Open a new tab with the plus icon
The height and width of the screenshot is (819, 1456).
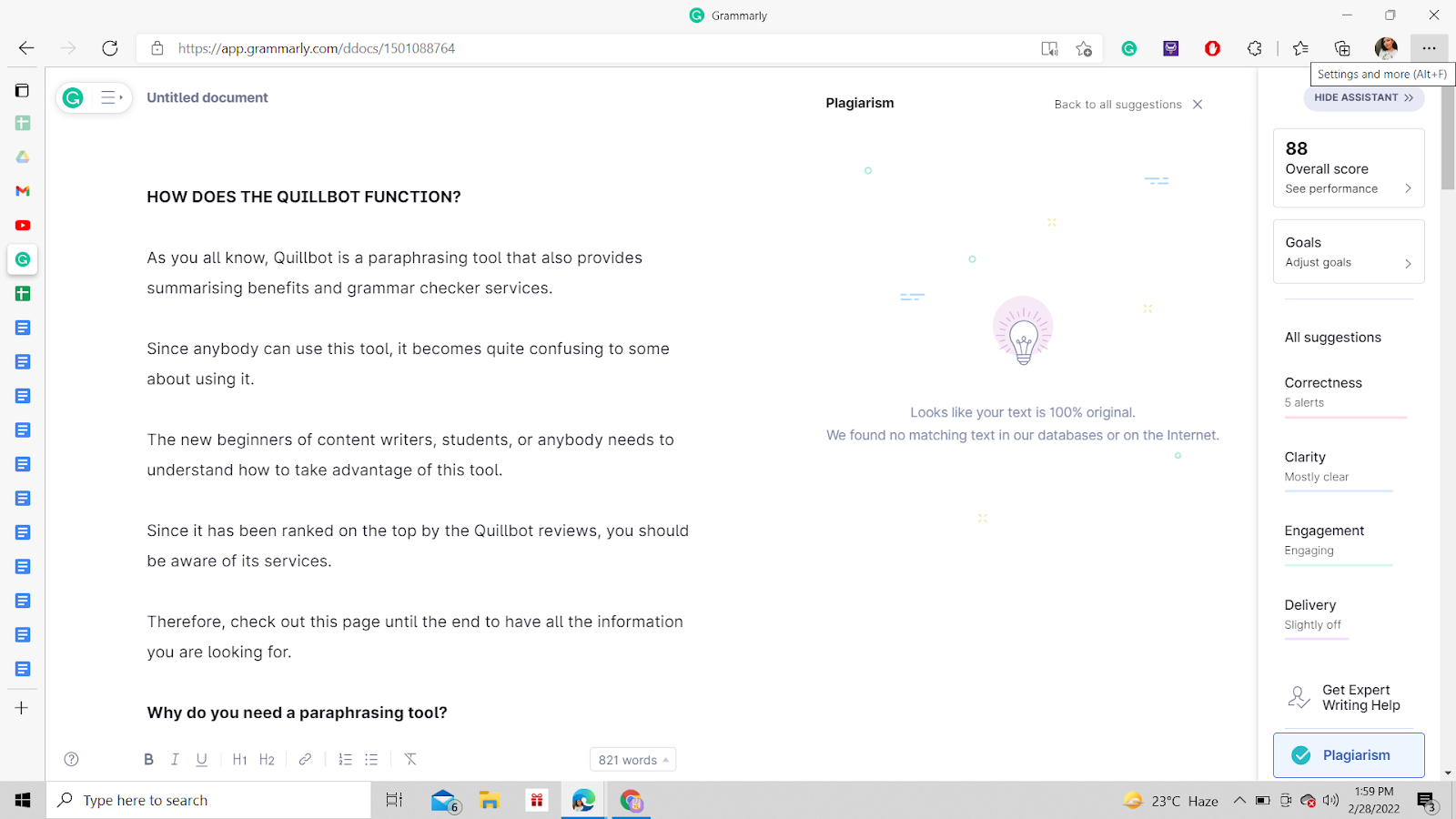[22, 708]
